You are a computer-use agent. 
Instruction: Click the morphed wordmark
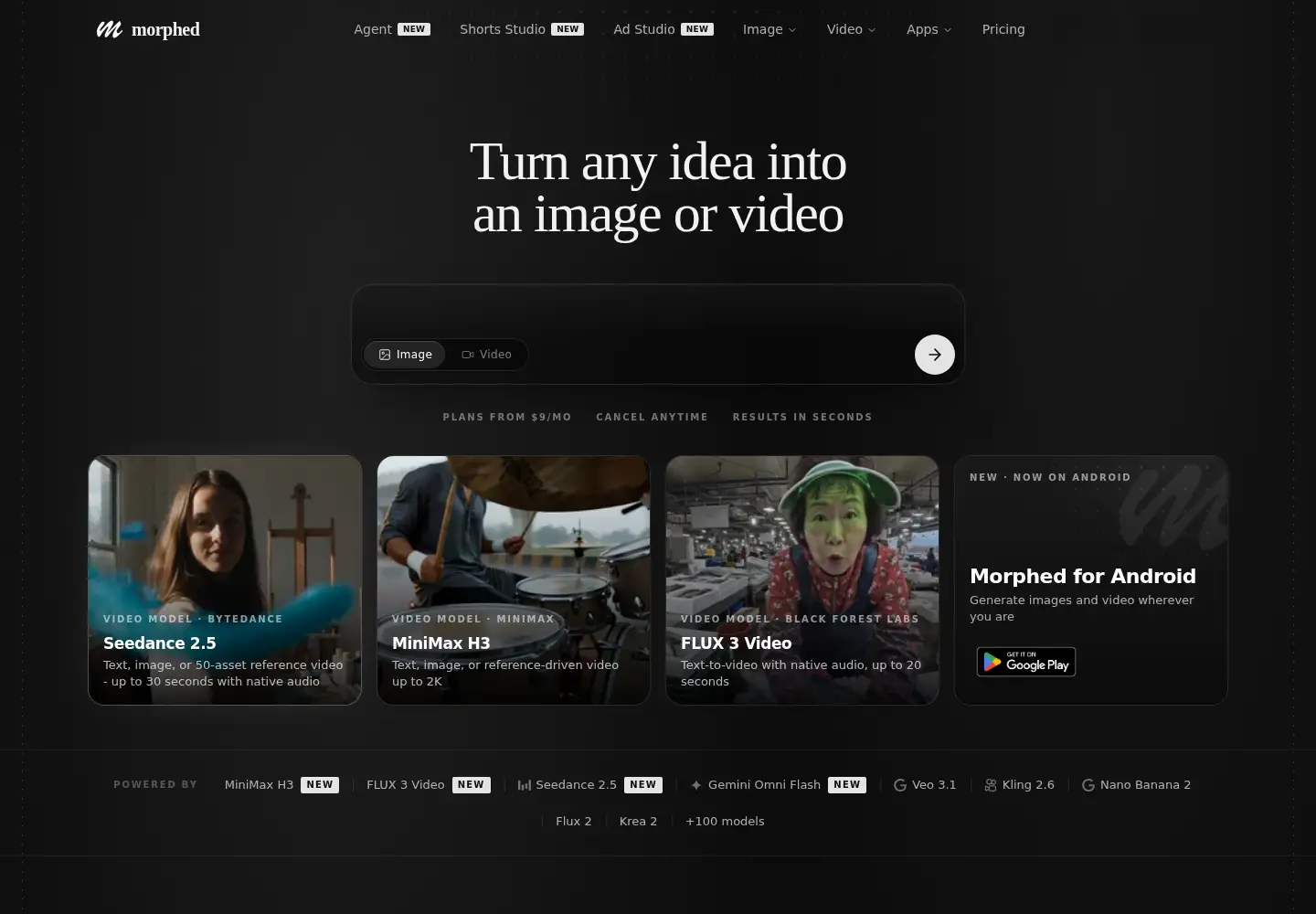165,29
